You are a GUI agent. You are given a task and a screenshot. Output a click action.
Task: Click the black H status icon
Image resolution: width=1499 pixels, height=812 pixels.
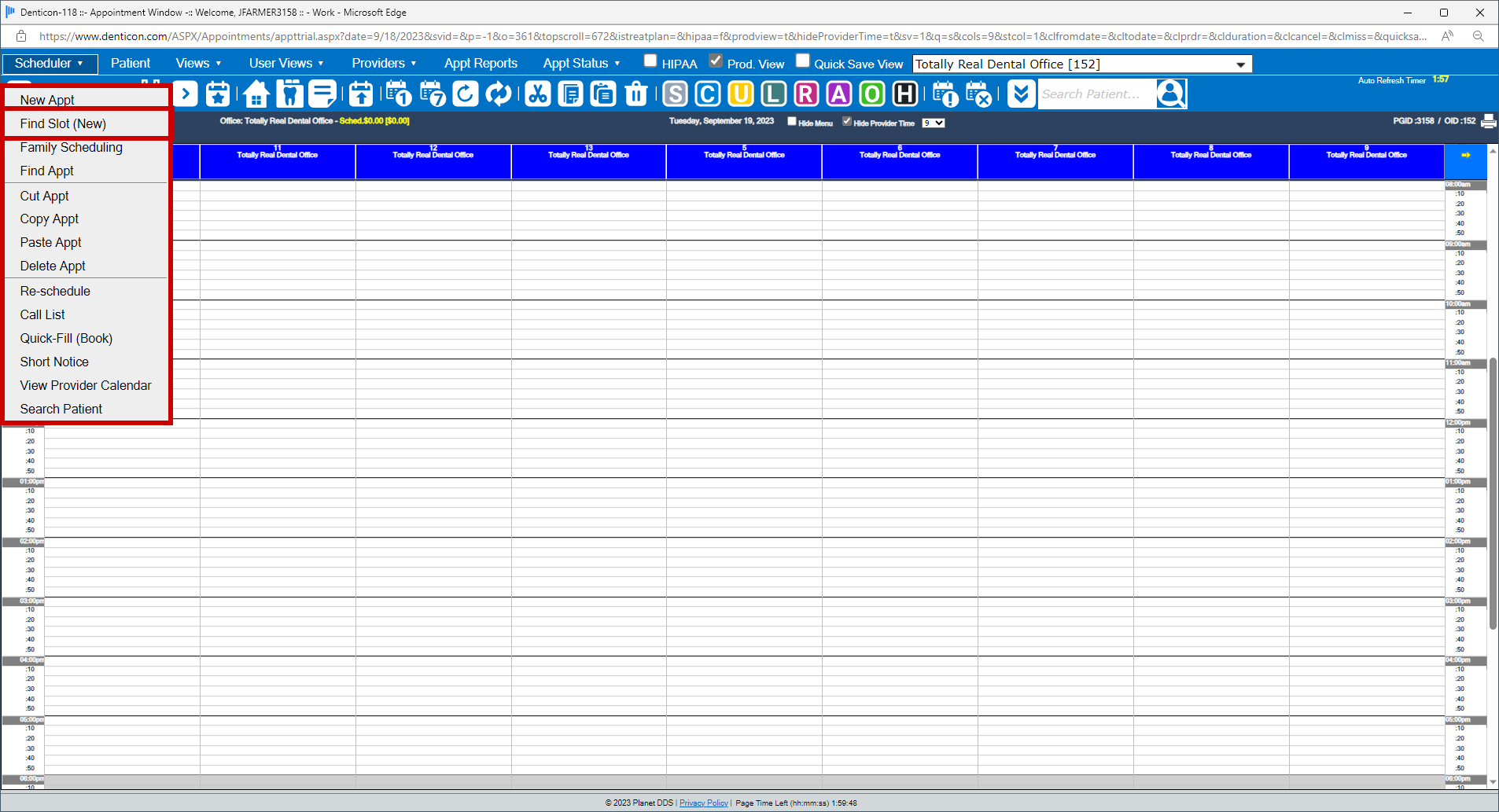[905, 94]
